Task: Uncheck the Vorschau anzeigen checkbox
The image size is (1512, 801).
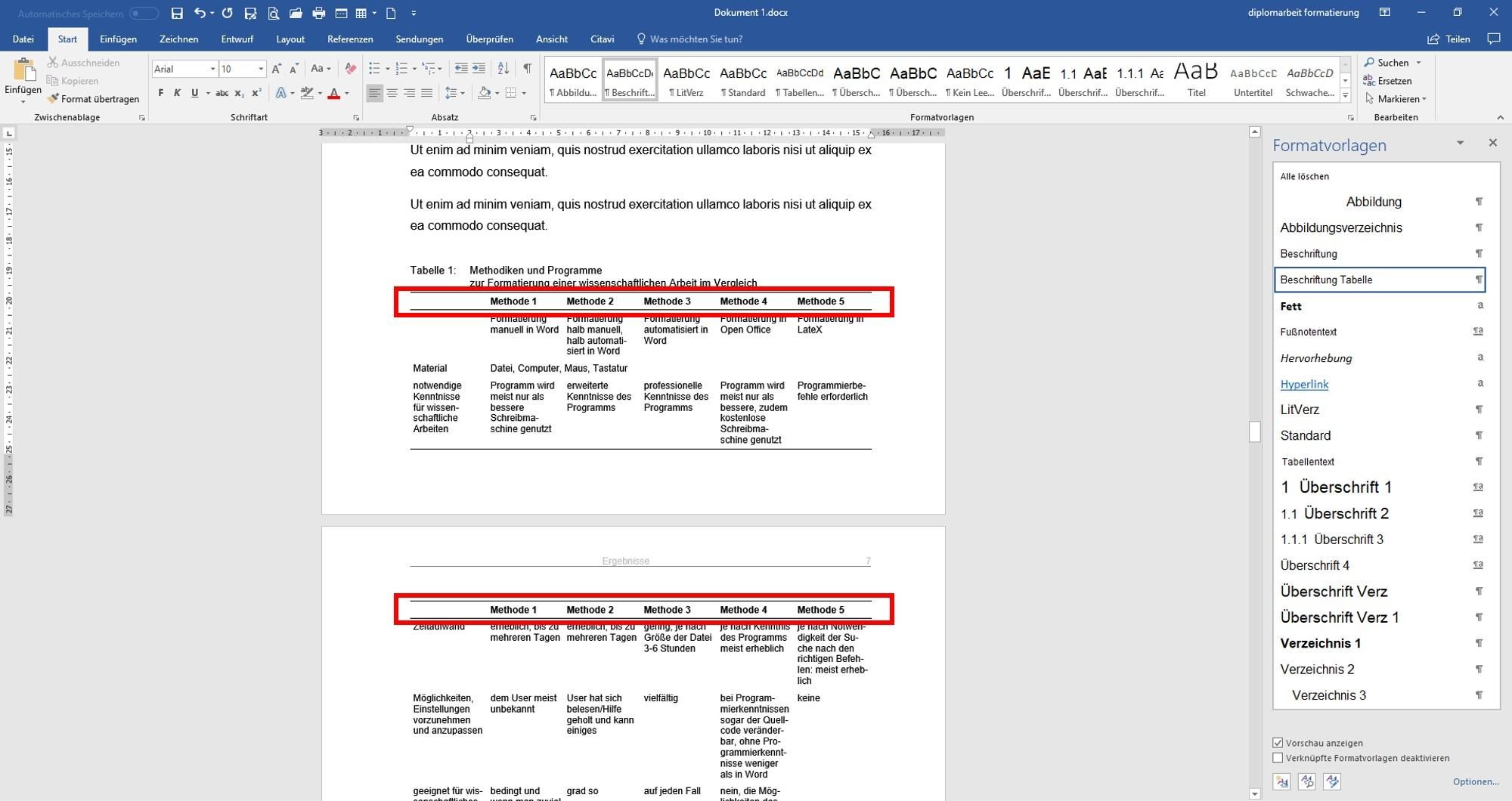Action: coord(1278,743)
